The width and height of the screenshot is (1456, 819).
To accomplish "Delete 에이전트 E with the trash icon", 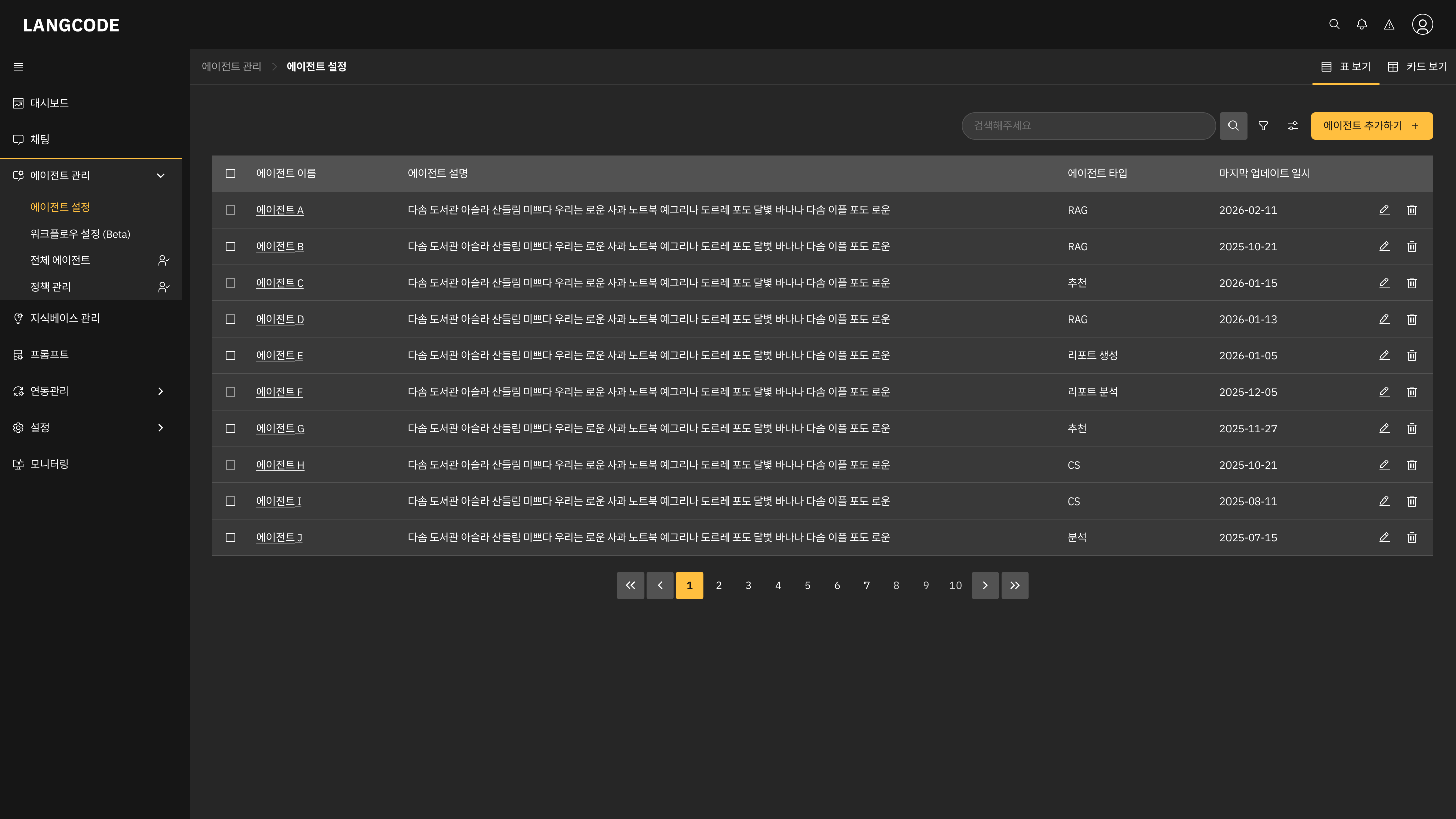I will 1412,355.
